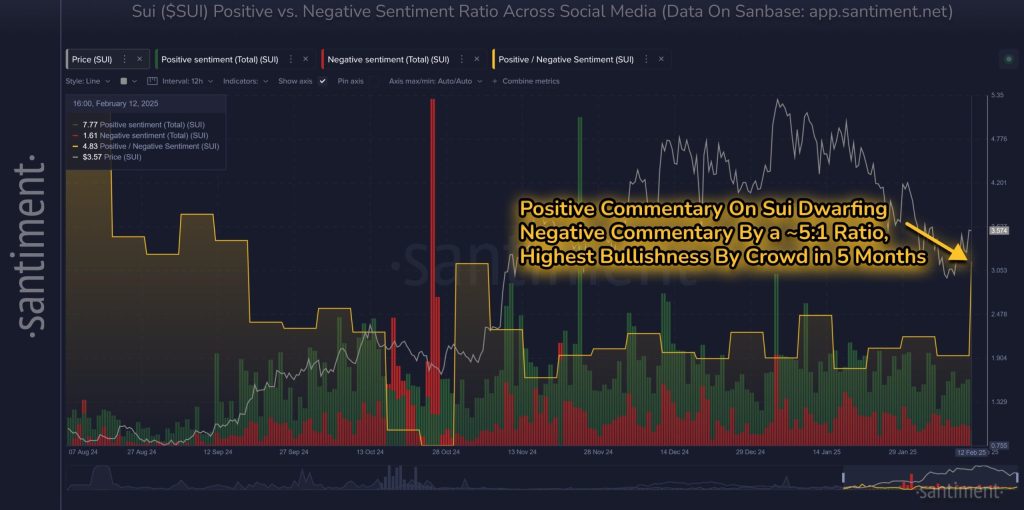
Task: Open the Interval: 12h dropdown
Action: (x=188, y=81)
